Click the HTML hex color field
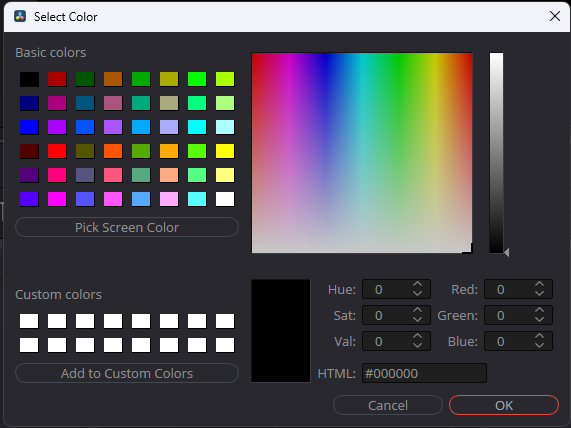The width and height of the screenshot is (571, 428). 424,373
